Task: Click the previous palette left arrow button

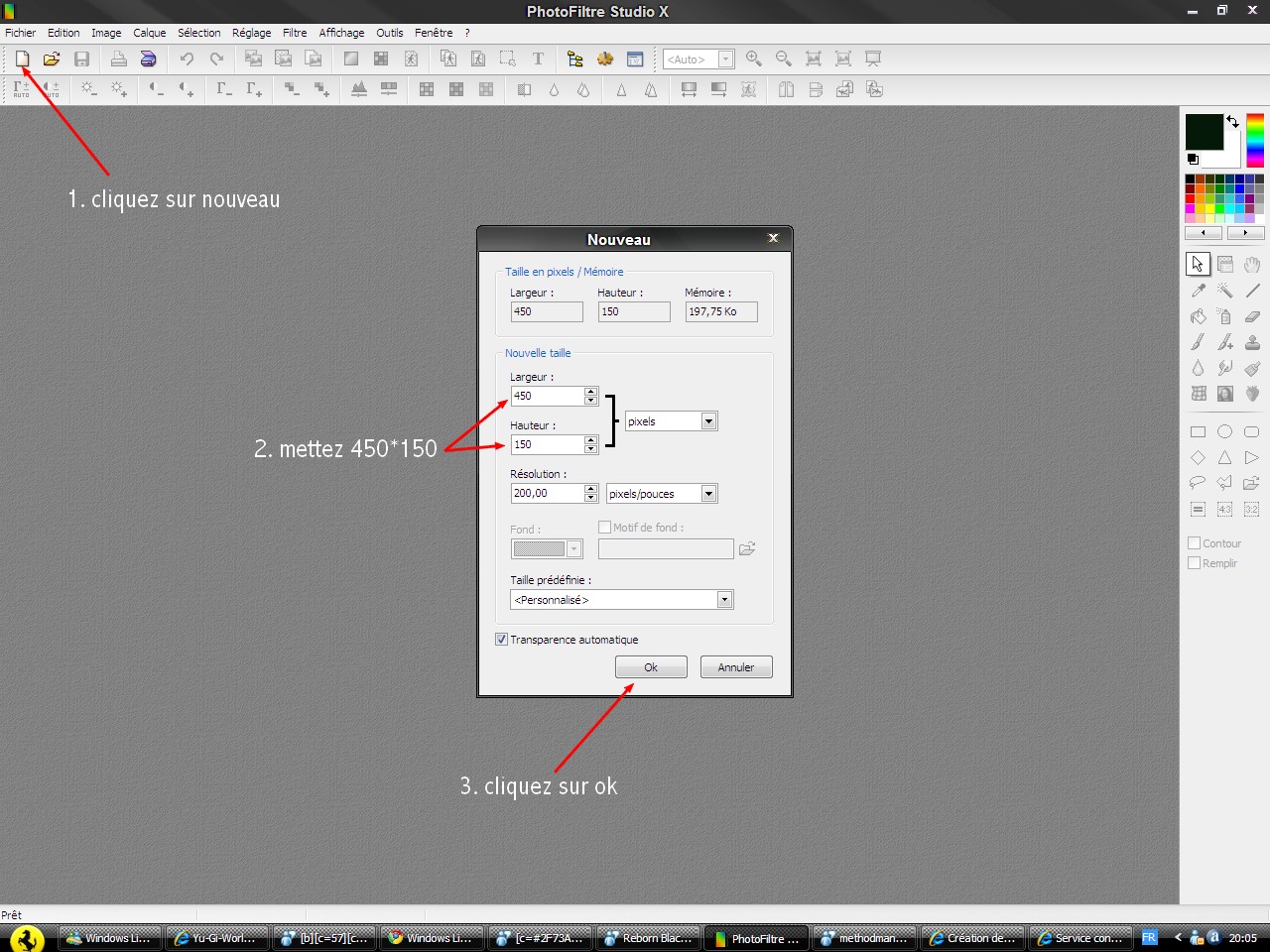Action: 1204,233
